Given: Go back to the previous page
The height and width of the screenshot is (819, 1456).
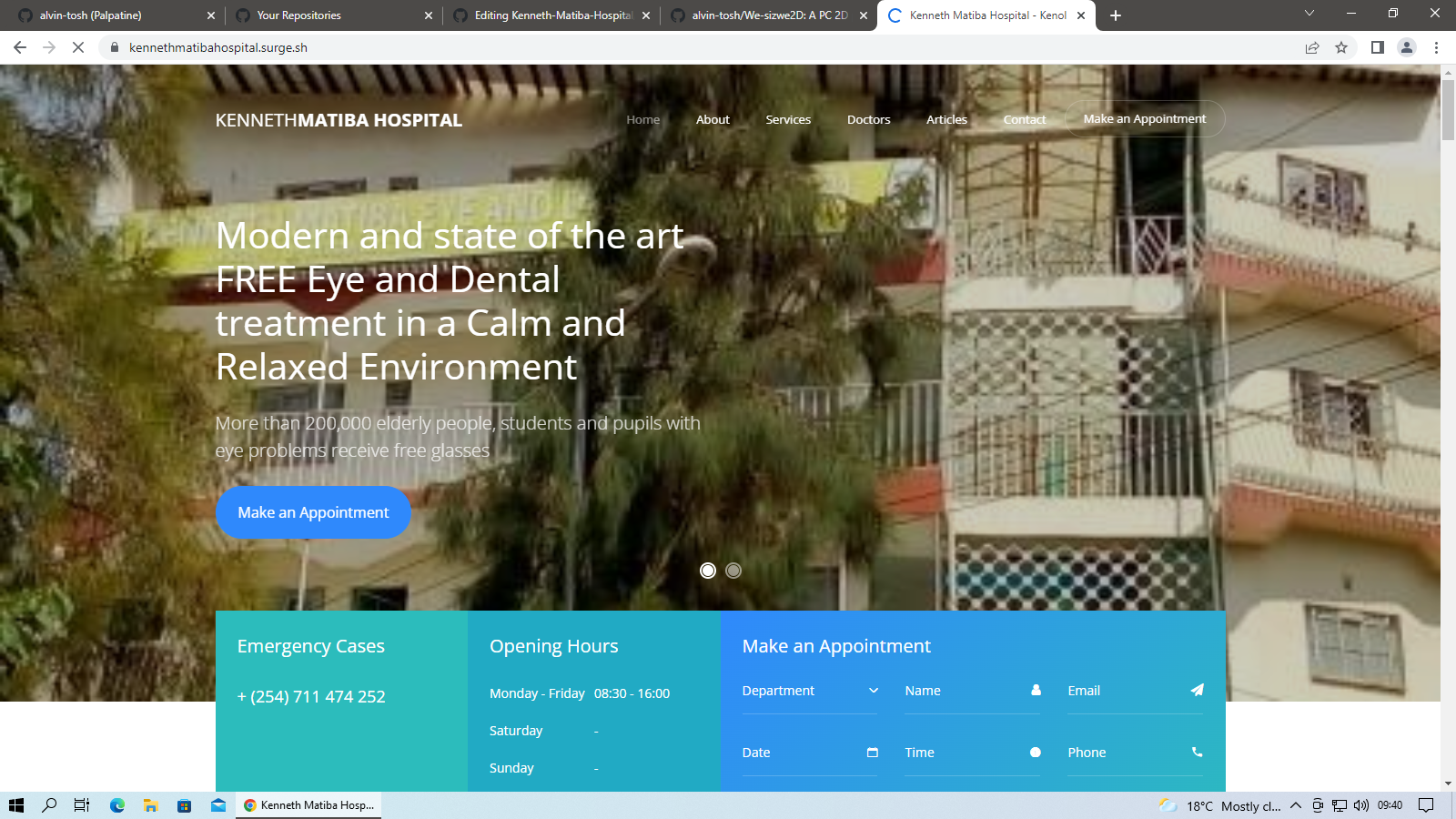Looking at the screenshot, I should click(20, 47).
